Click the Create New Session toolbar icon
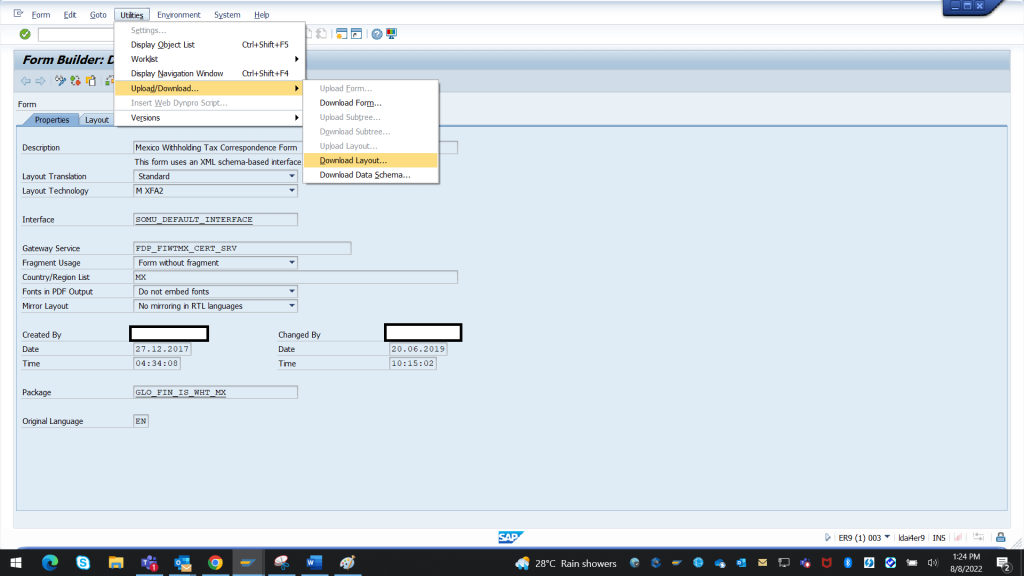The height and width of the screenshot is (576, 1024). click(342, 34)
